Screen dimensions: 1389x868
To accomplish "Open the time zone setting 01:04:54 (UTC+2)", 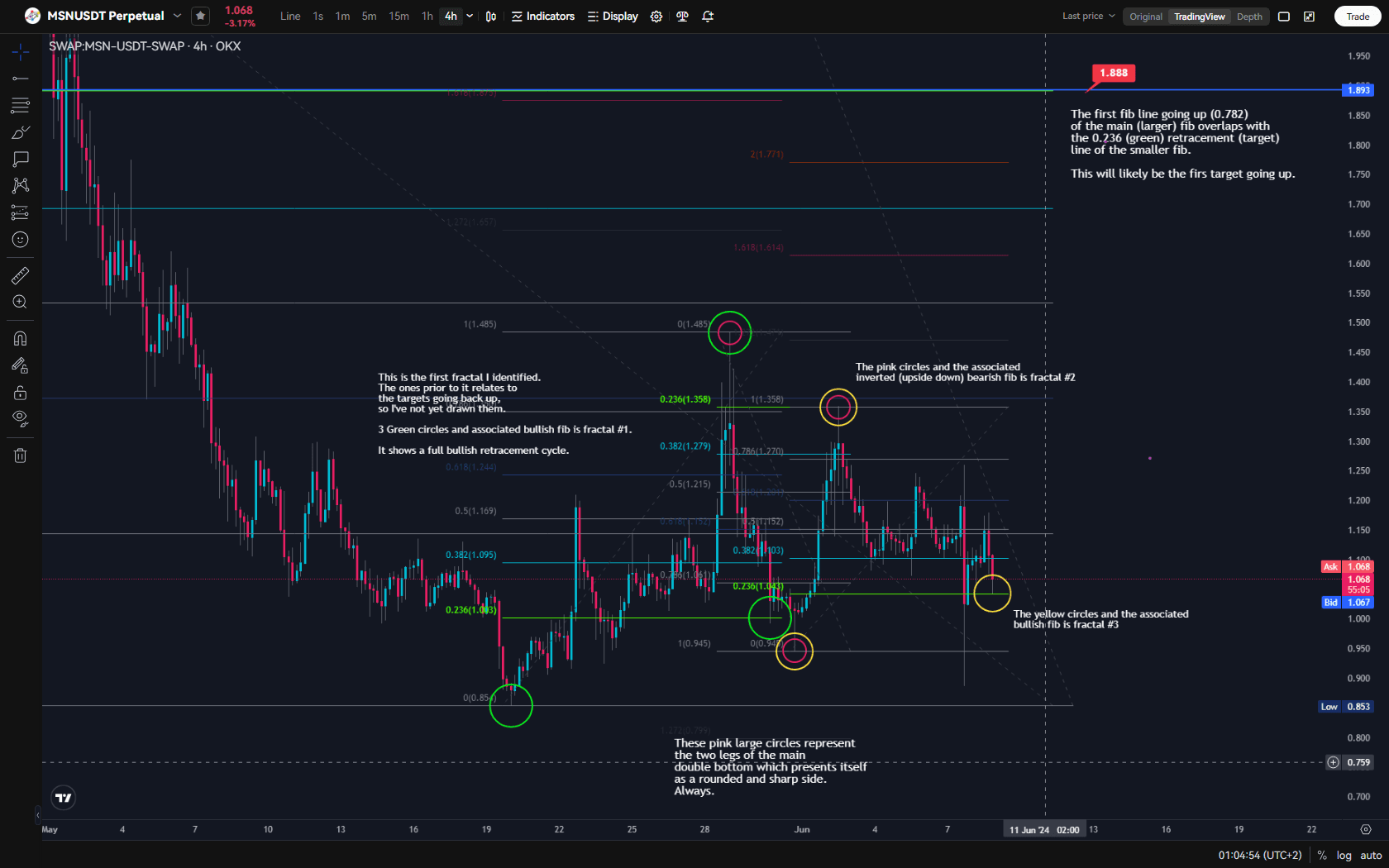I will pyautogui.click(x=1260, y=856).
